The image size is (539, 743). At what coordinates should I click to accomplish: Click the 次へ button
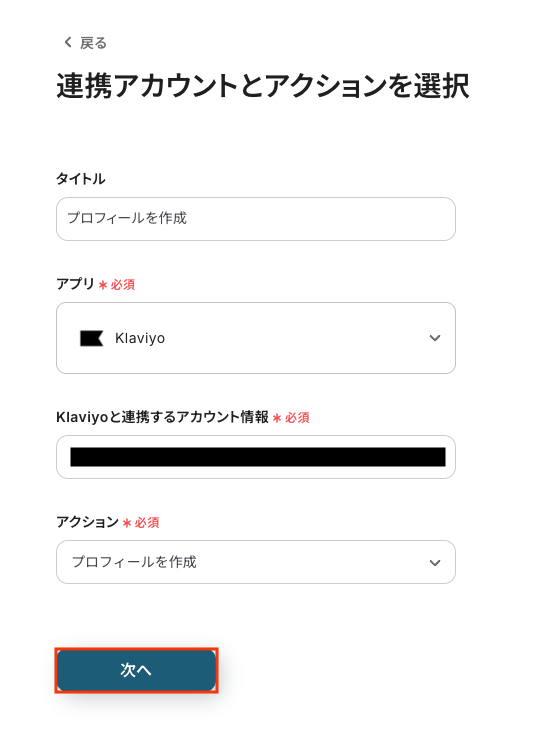click(137, 670)
